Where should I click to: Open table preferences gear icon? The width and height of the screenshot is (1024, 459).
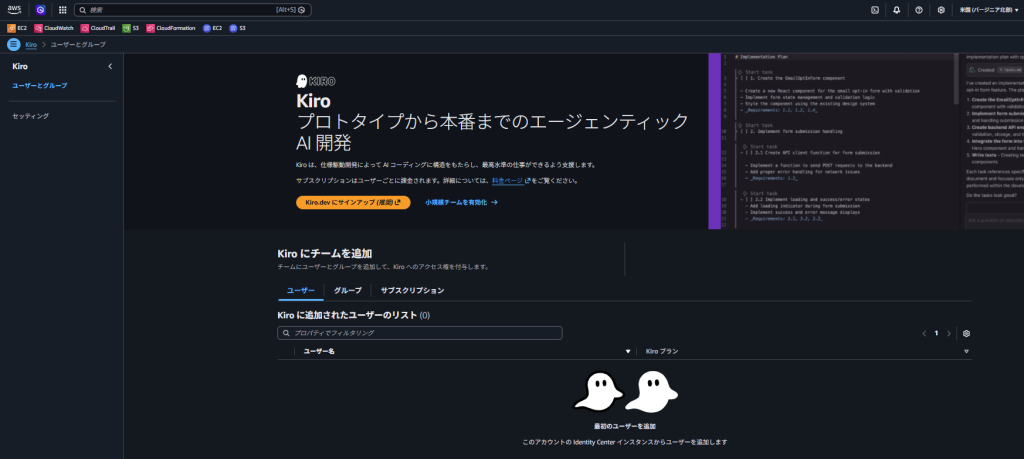point(966,333)
